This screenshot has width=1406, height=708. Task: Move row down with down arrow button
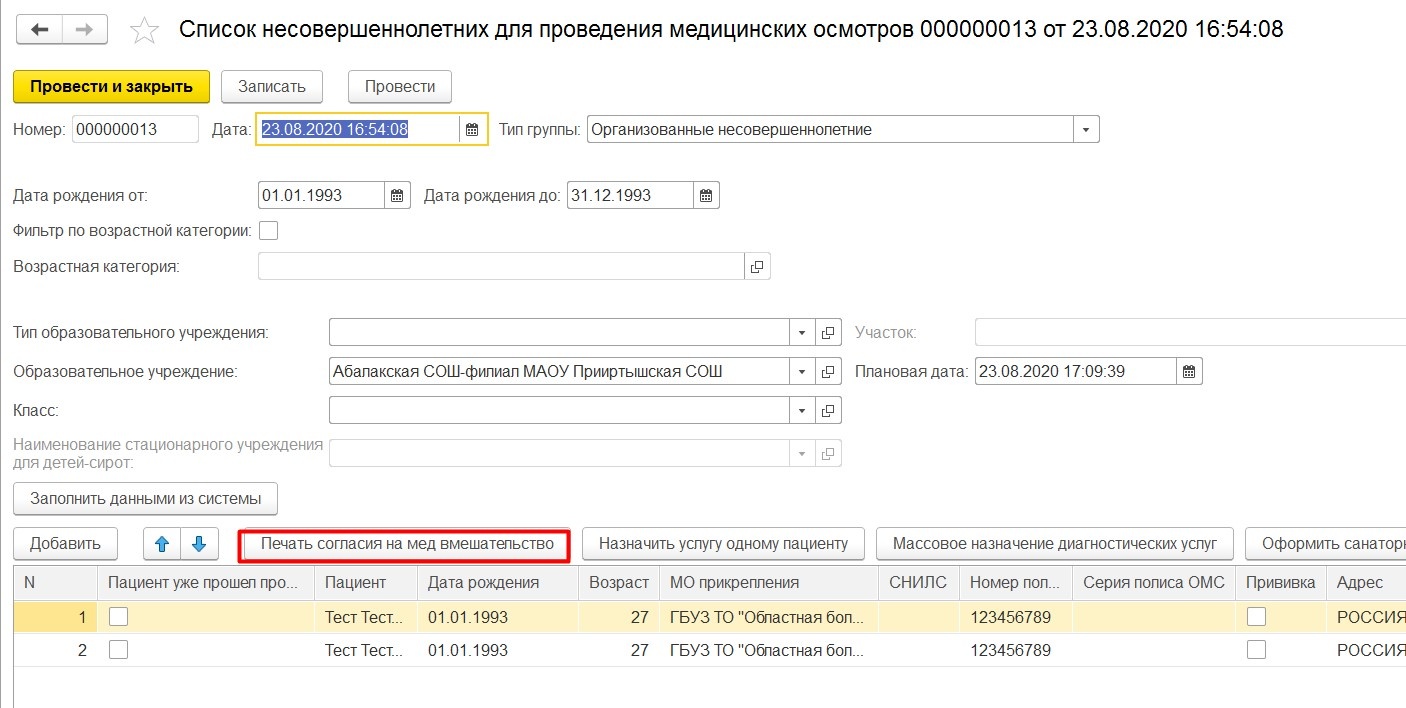click(x=199, y=544)
